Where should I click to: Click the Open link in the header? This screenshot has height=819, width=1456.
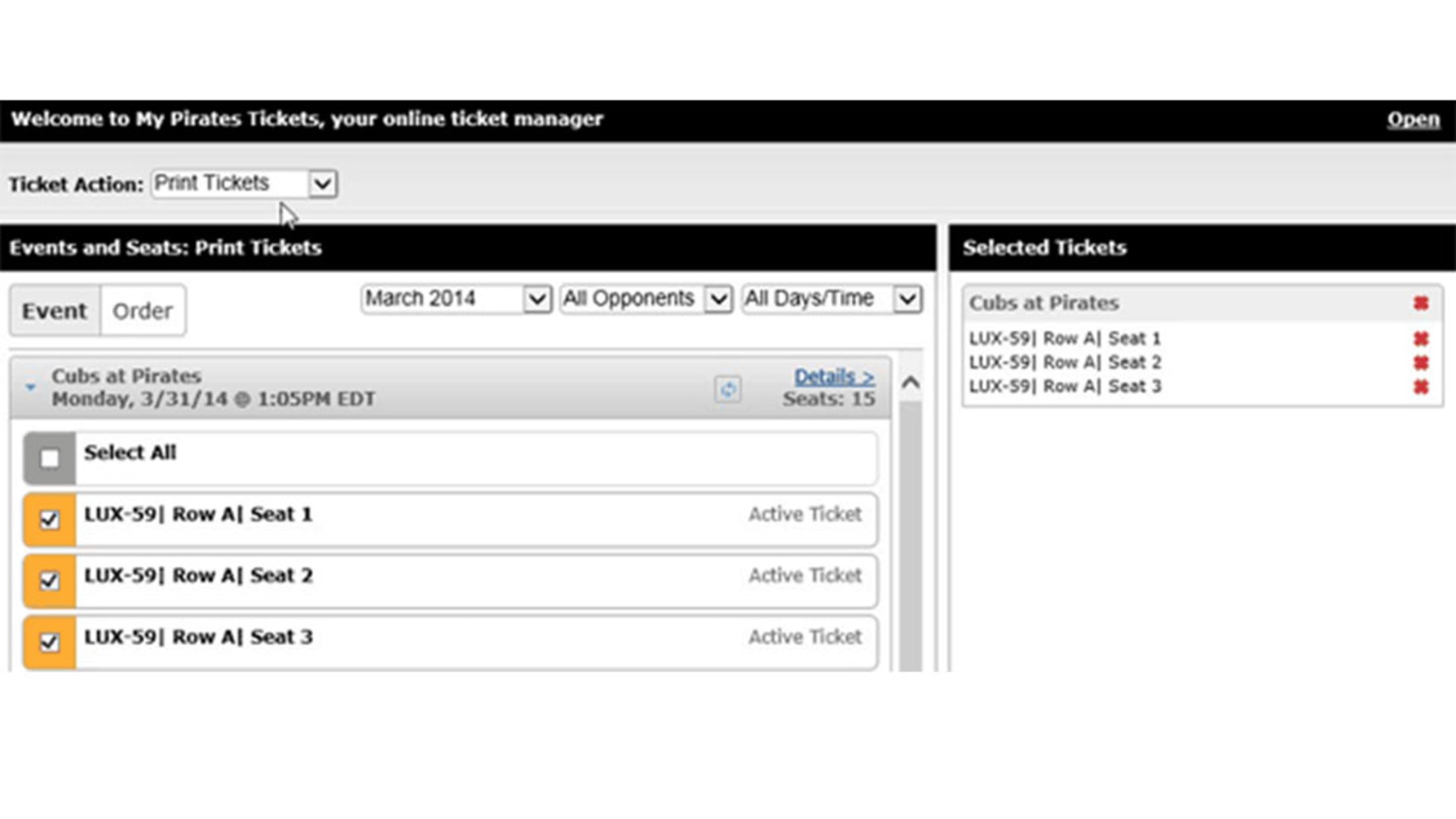coord(1413,119)
